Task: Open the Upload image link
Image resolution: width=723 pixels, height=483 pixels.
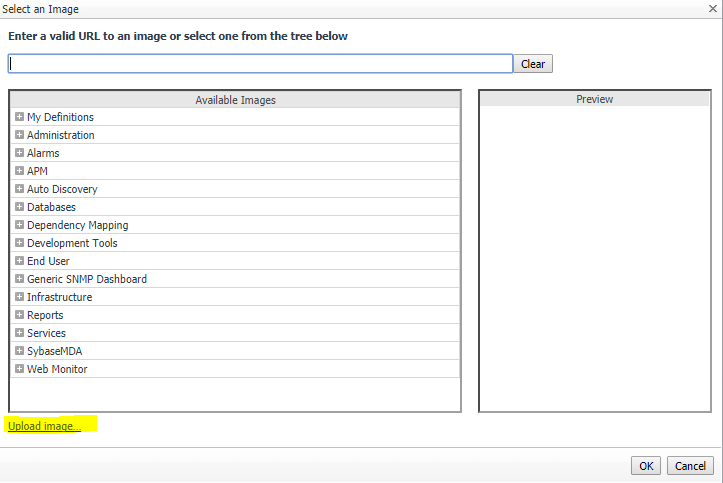Action: tap(44, 426)
